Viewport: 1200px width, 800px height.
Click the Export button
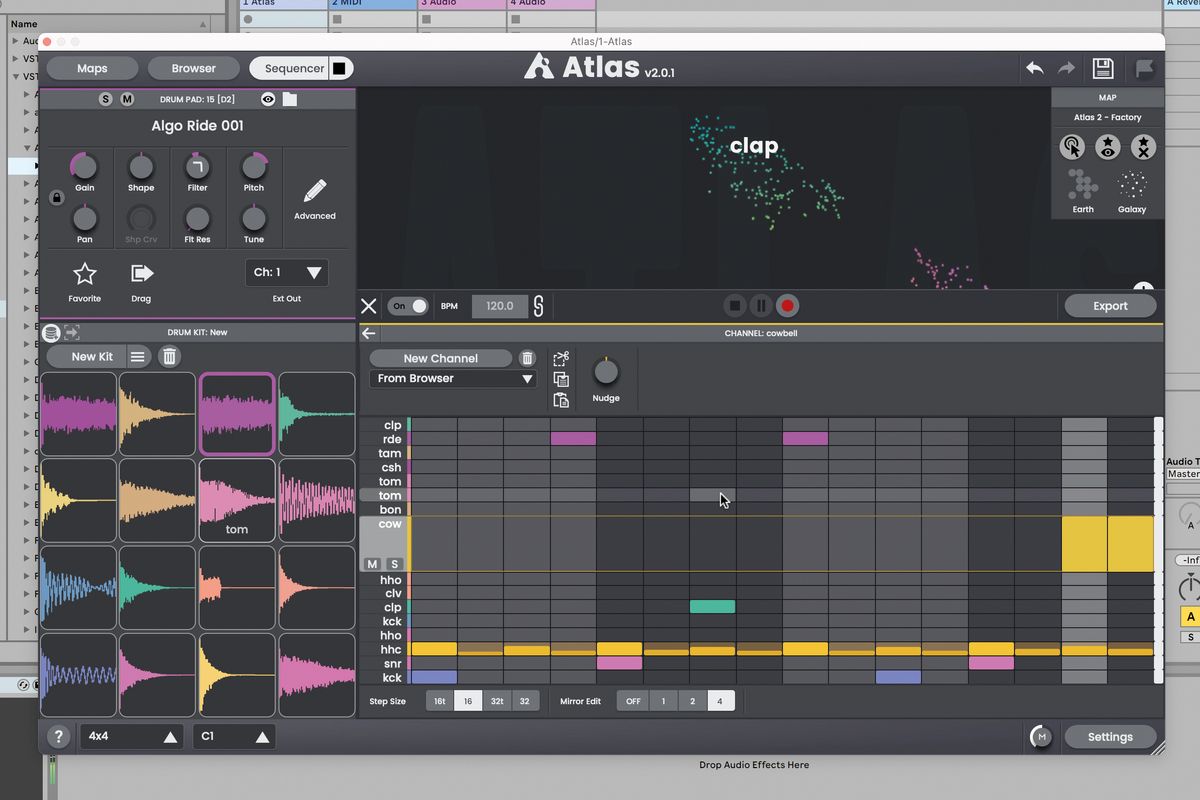tap(1110, 306)
